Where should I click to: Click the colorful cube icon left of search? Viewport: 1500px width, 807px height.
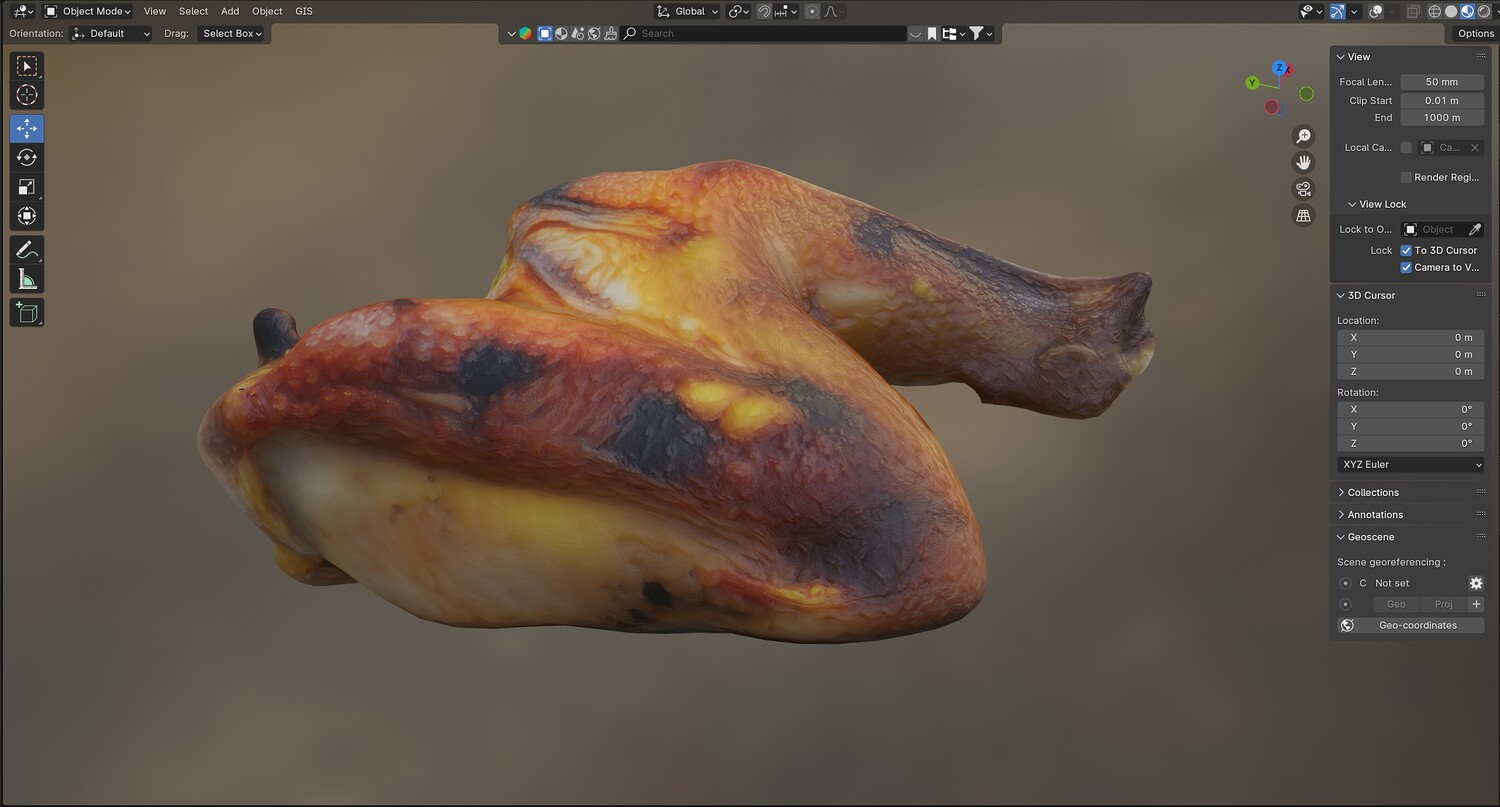point(525,33)
